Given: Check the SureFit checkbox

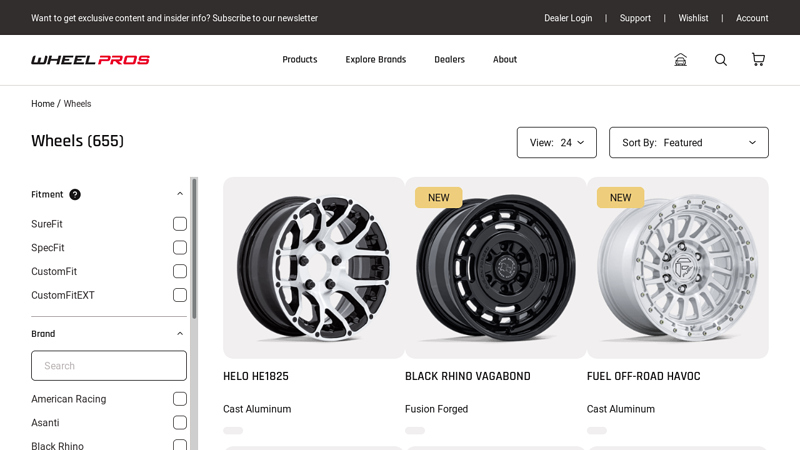Looking at the screenshot, I should 180,224.
